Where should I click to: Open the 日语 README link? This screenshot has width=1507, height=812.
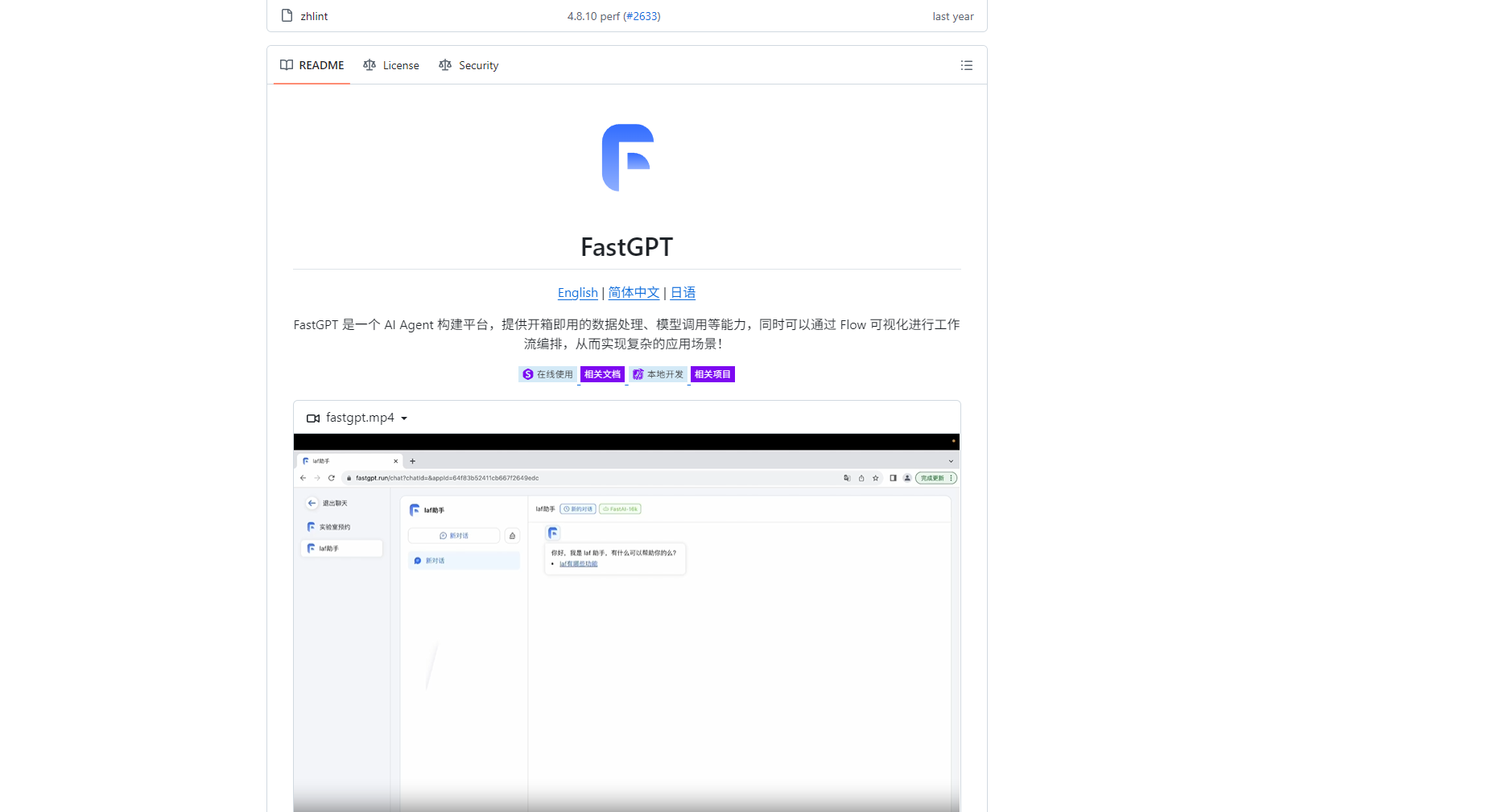tap(683, 293)
